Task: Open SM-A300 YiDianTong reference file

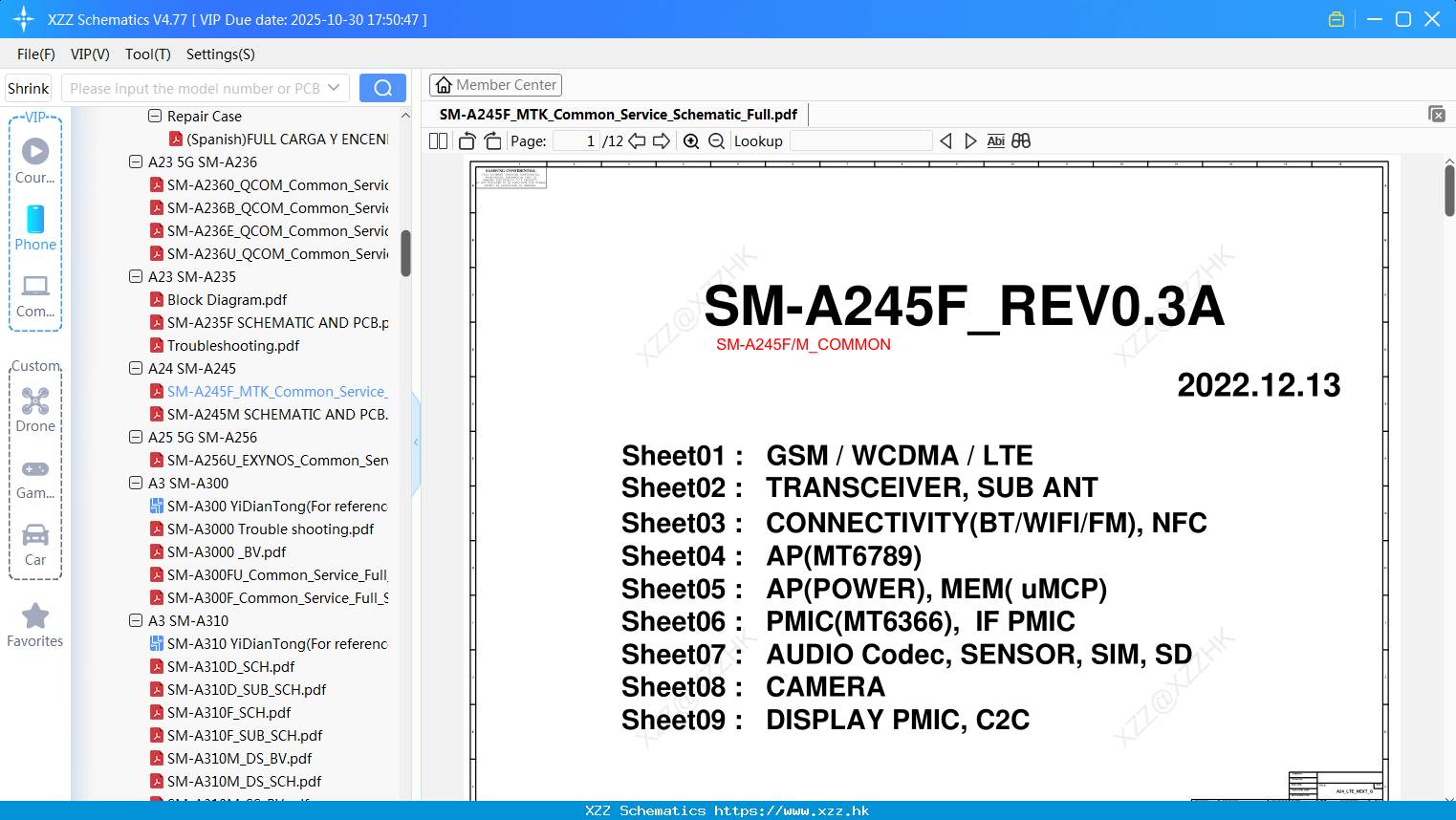Action: pos(269,506)
